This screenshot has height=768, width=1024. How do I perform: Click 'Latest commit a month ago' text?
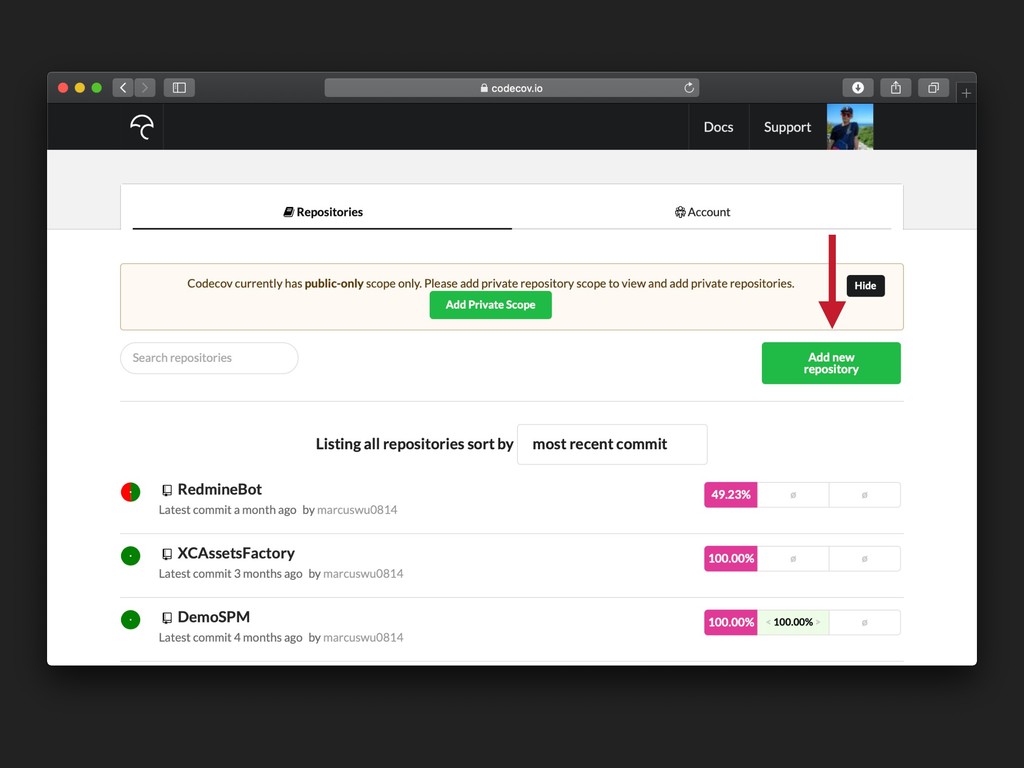(x=227, y=510)
